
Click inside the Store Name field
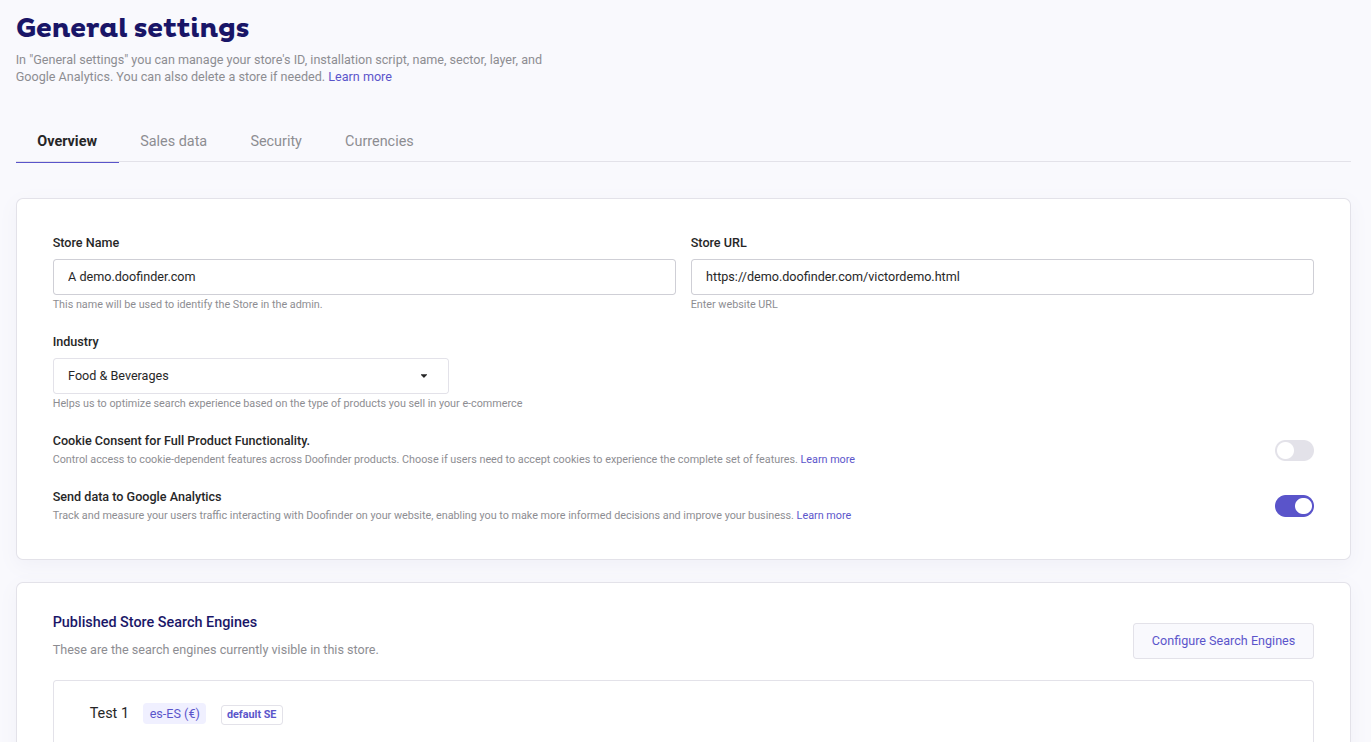[364, 276]
